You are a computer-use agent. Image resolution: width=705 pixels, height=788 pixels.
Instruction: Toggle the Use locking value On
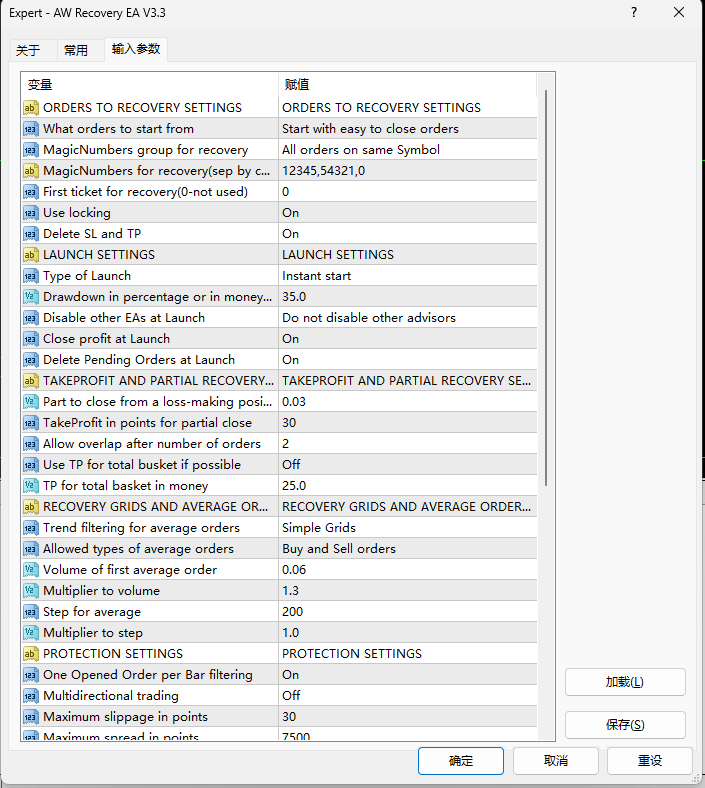click(x=408, y=213)
